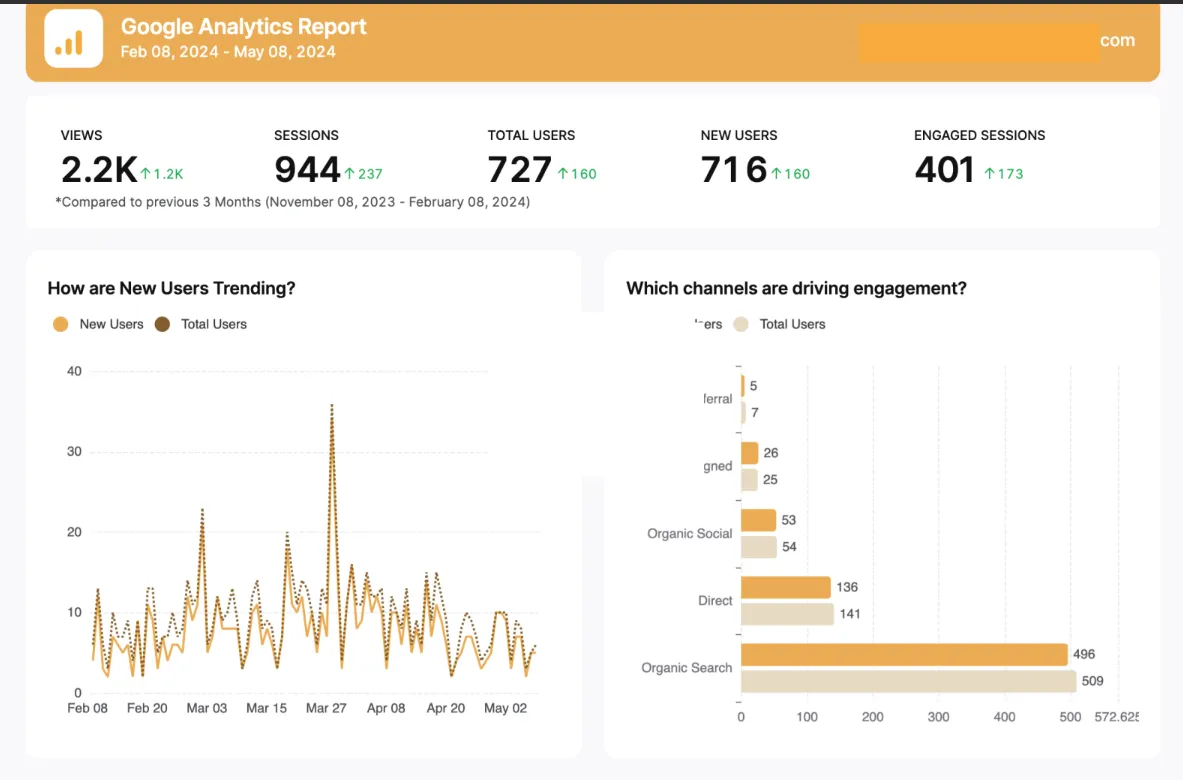Click the Google Analytics Report title
This screenshot has height=780, width=1183.
(243, 27)
